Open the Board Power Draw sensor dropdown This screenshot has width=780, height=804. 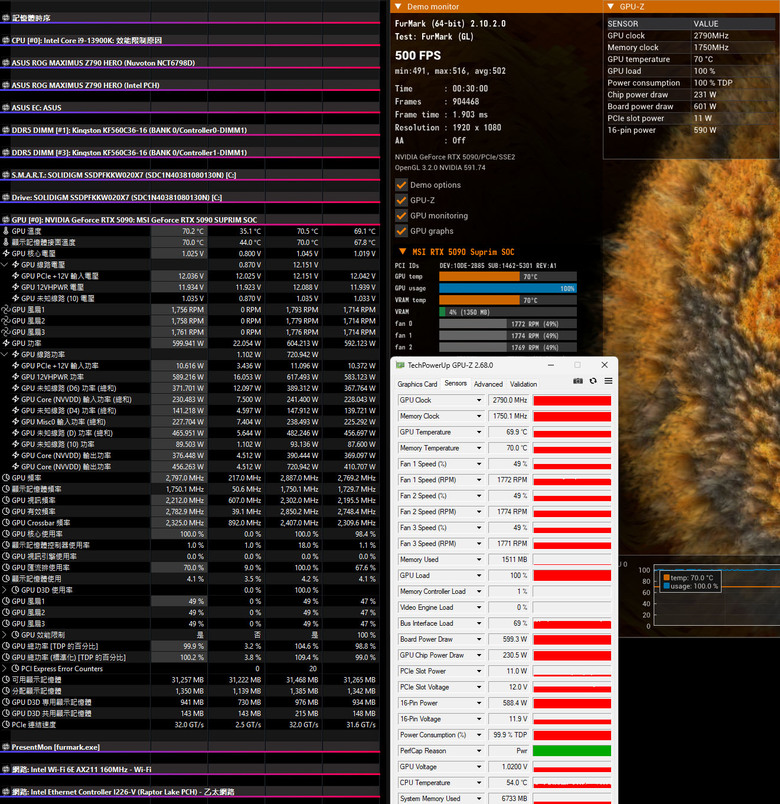tap(479, 639)
